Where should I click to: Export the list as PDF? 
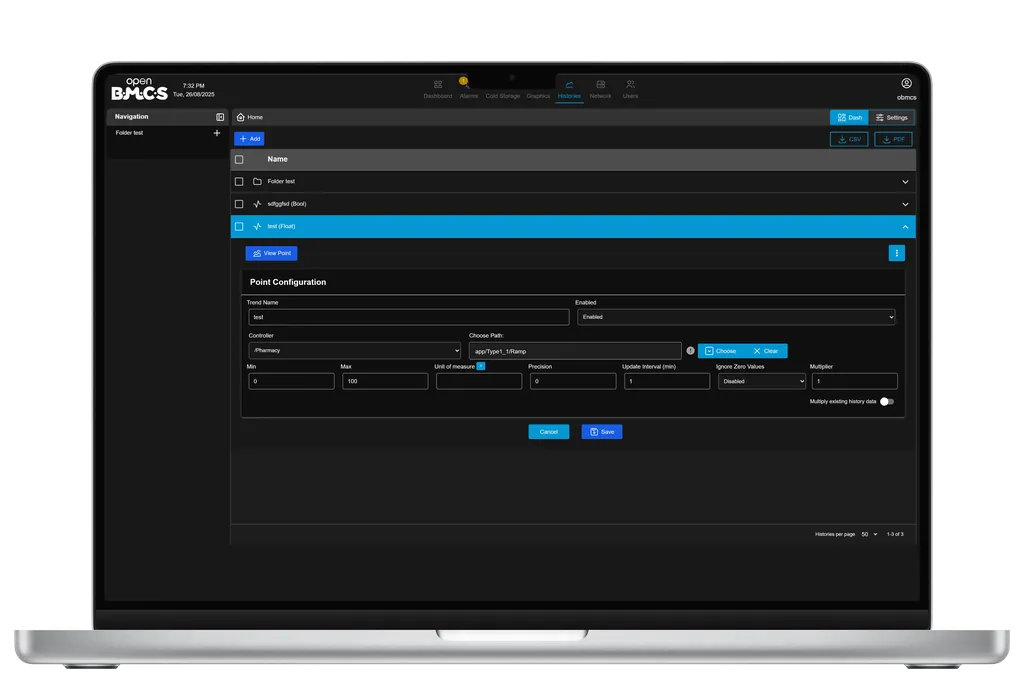click(893, 140)
